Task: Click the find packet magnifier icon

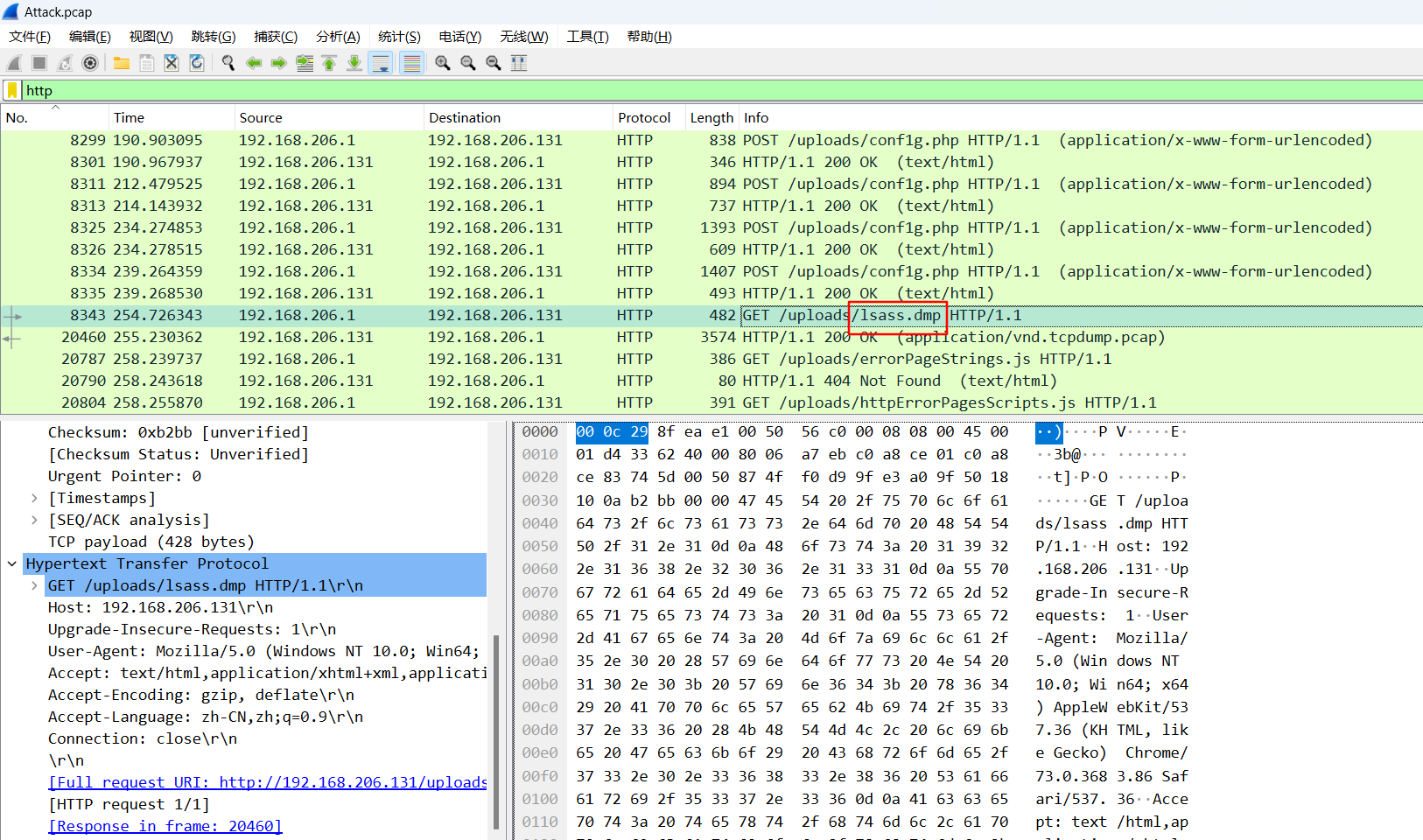Action: 228,63
